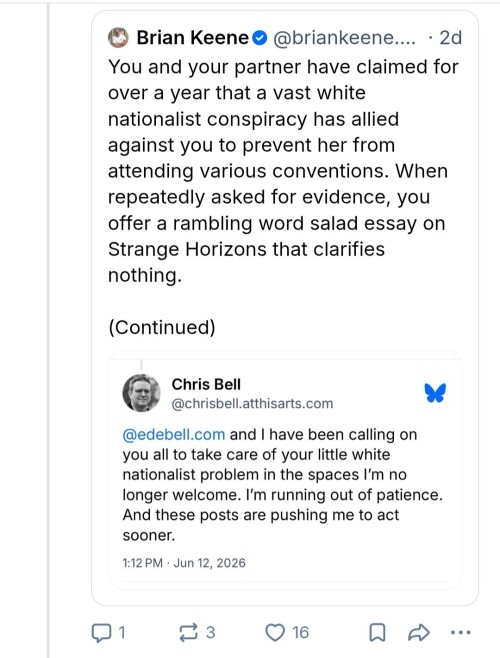The width and height of the screenshot is (500, 658).
Task: Click the Chris Bell display name
Action: click(x=206, y=384)
